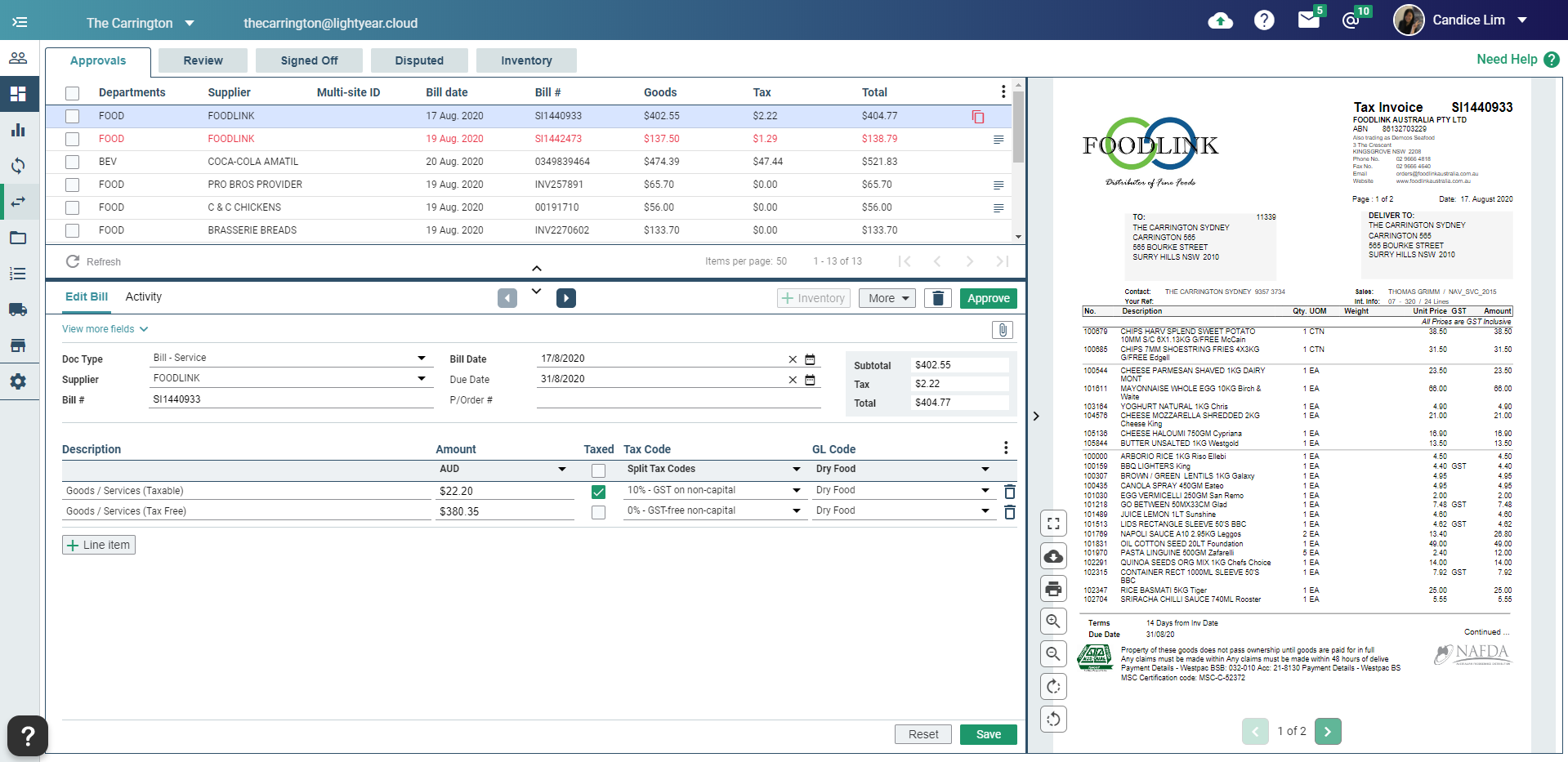Image resolution: width=1568 pixels, height=762 pixels.
Task: Open the mail inbox icon
Action: click(1309, 20)
